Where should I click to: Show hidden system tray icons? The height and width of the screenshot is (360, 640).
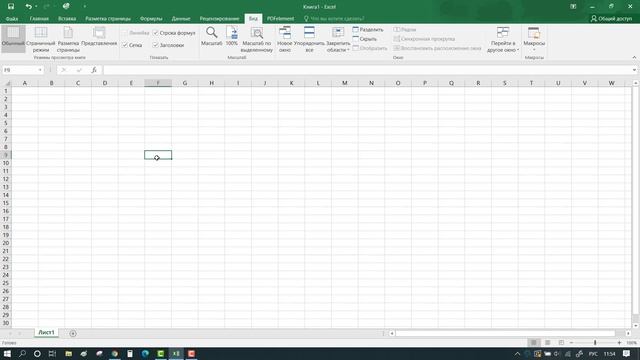(517, 353)
